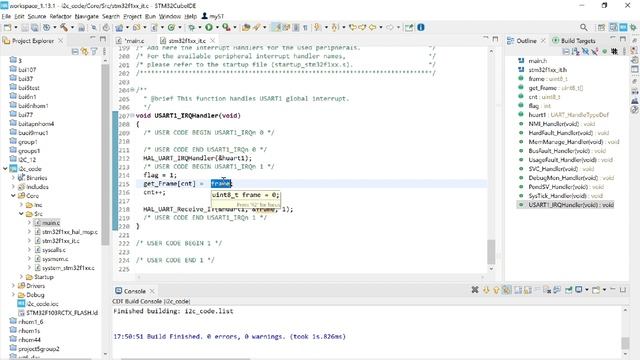Expand the Debug folder
This screenshot has height=360, width=640.
tap(13, 295)
